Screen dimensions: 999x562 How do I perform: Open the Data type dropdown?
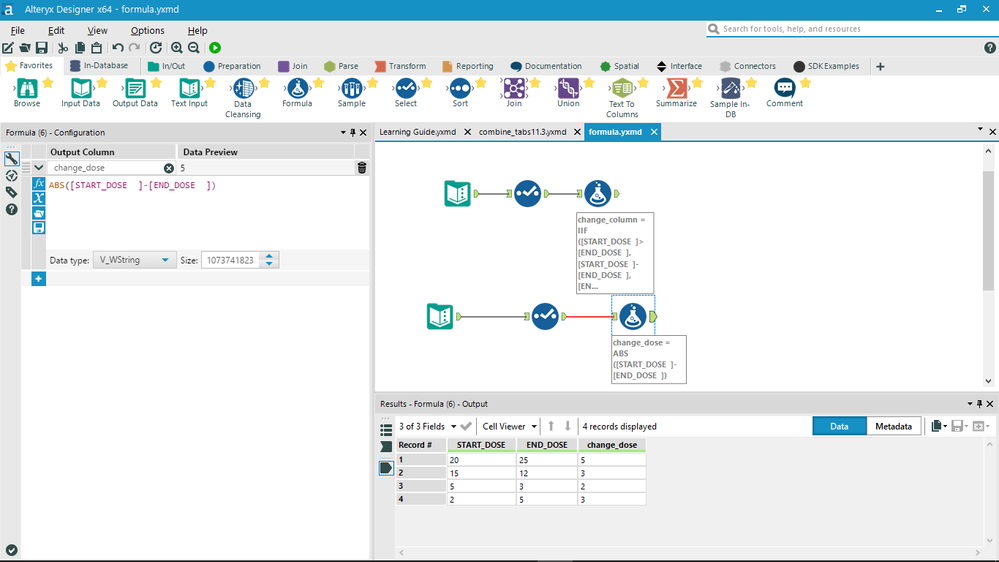pyautogui.click(x=133, y=260)
